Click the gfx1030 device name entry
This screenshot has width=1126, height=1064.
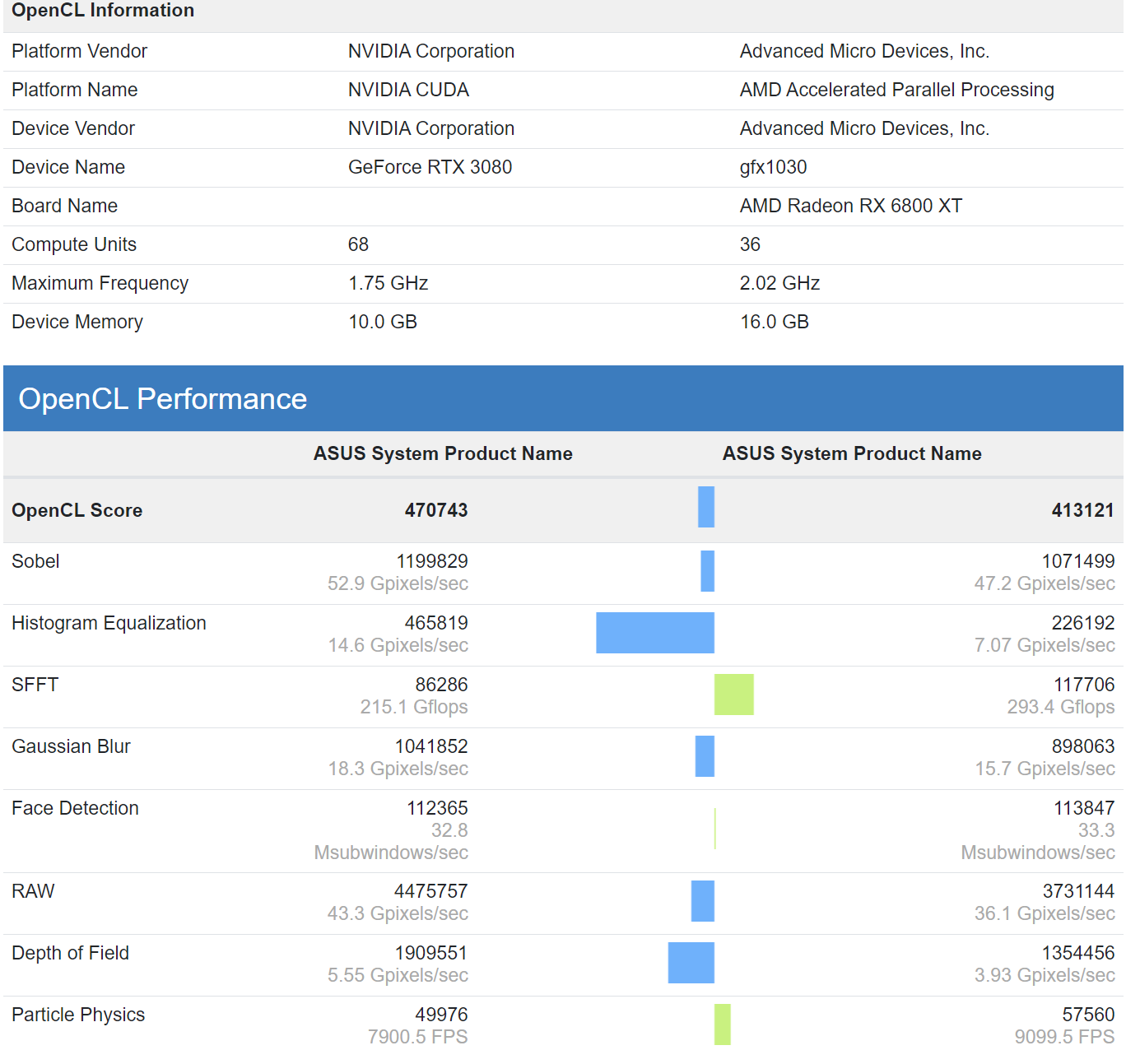(x=772, y=167)
